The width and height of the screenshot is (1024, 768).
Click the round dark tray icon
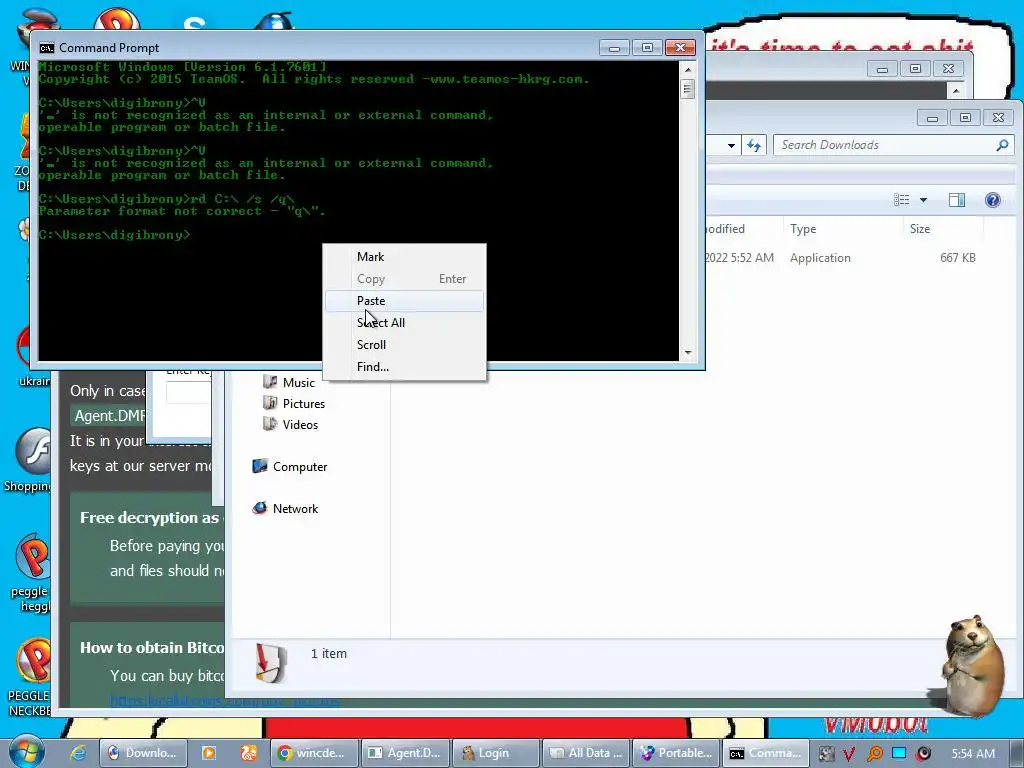click(x=923, y=754)
